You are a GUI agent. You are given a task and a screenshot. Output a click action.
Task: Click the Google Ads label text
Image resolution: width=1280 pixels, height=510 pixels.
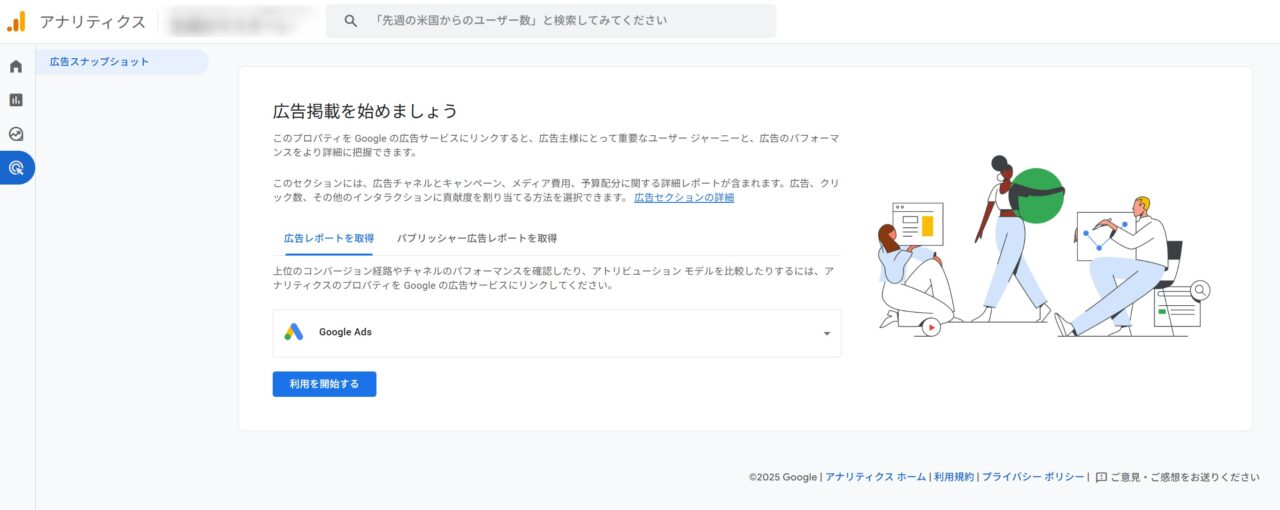(x=345, y=332)
